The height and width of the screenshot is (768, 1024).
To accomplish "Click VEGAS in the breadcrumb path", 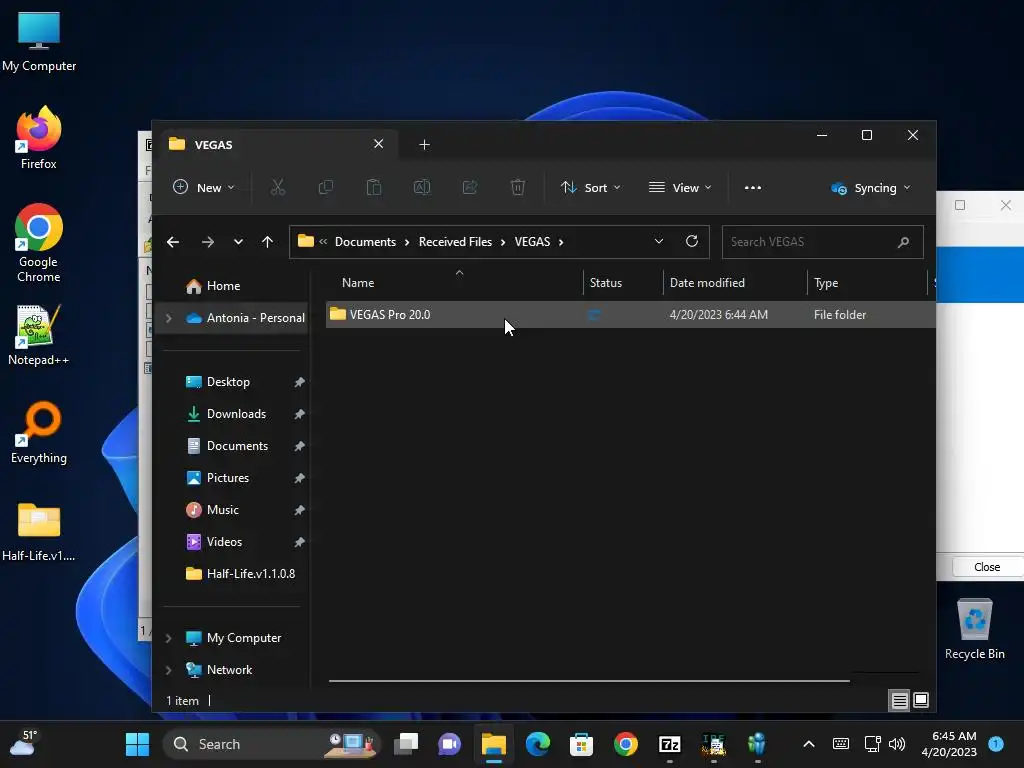I will coord(532,242).
